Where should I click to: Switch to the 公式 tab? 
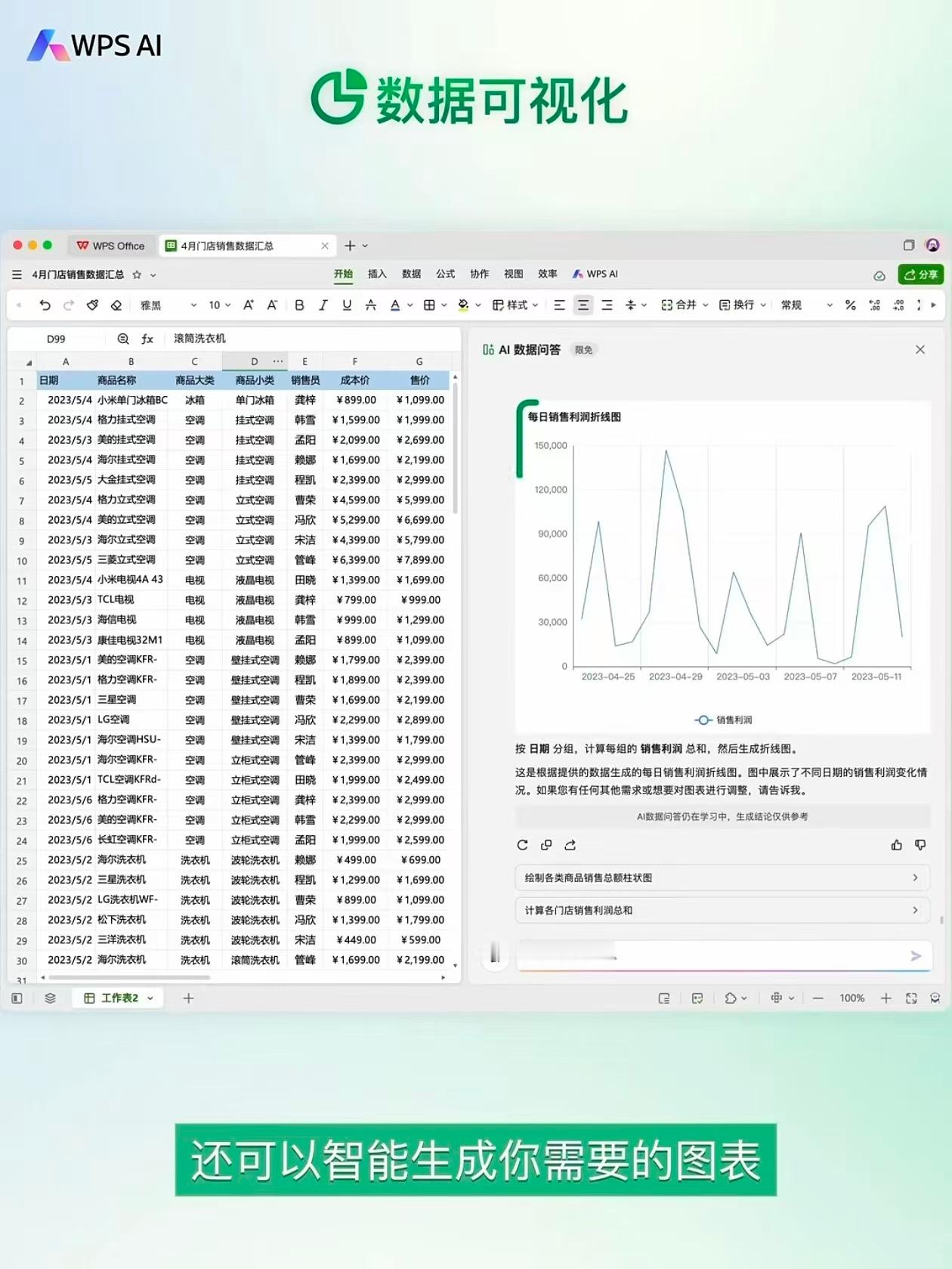[446, 274]
